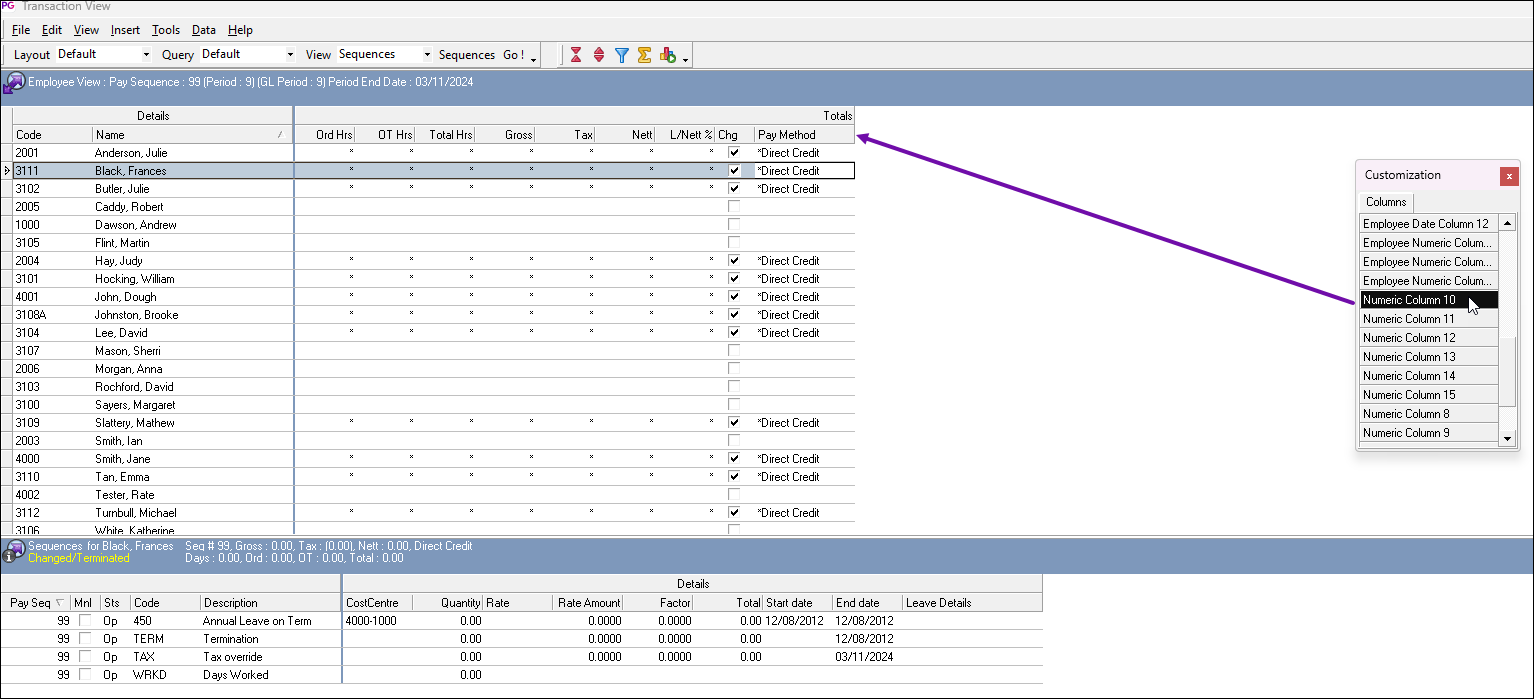Click Pay Method cell for Tan, Emma
The height and width of the screenshot is (699, 1534).
pyautogui.click(x=805, y=477)
